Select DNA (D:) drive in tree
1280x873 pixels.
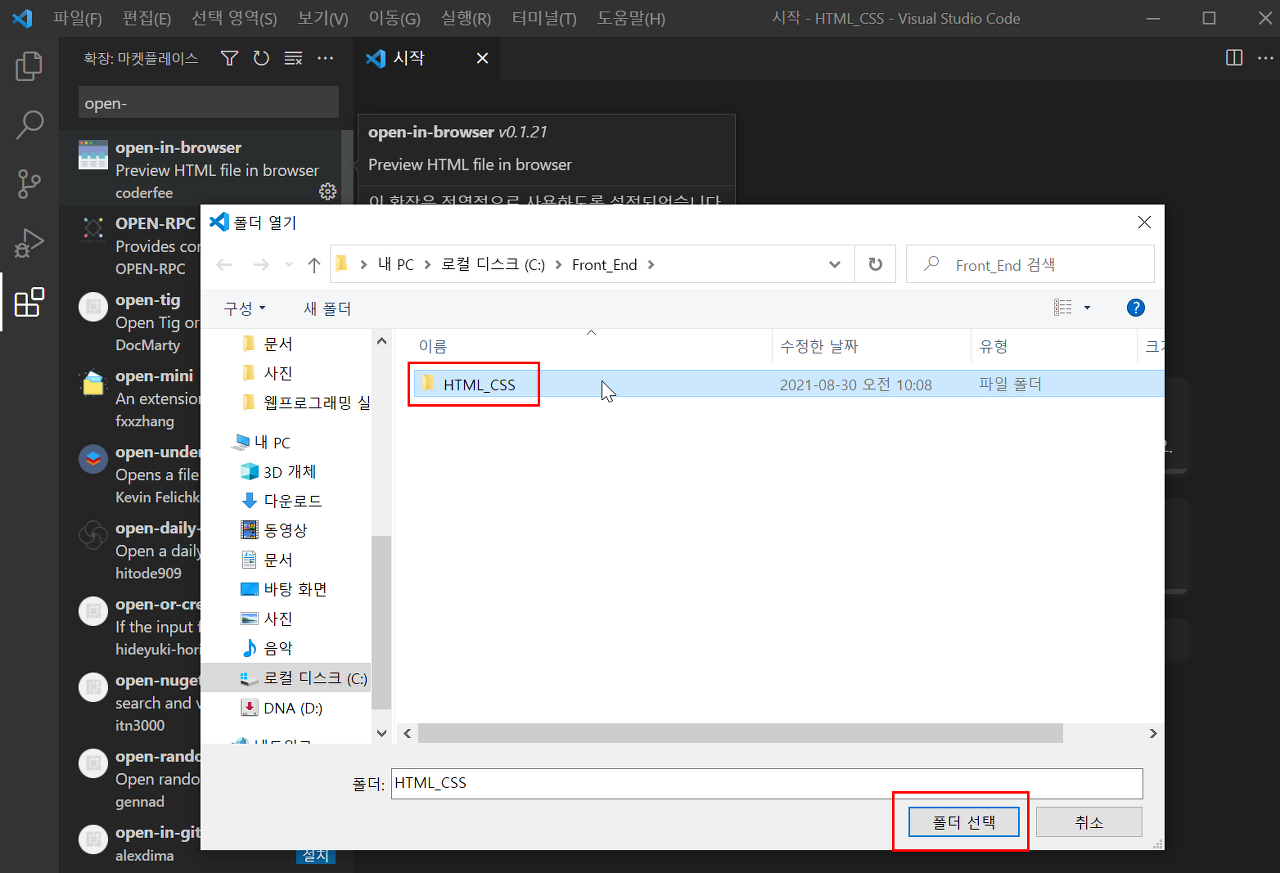(x=281, y=708)
